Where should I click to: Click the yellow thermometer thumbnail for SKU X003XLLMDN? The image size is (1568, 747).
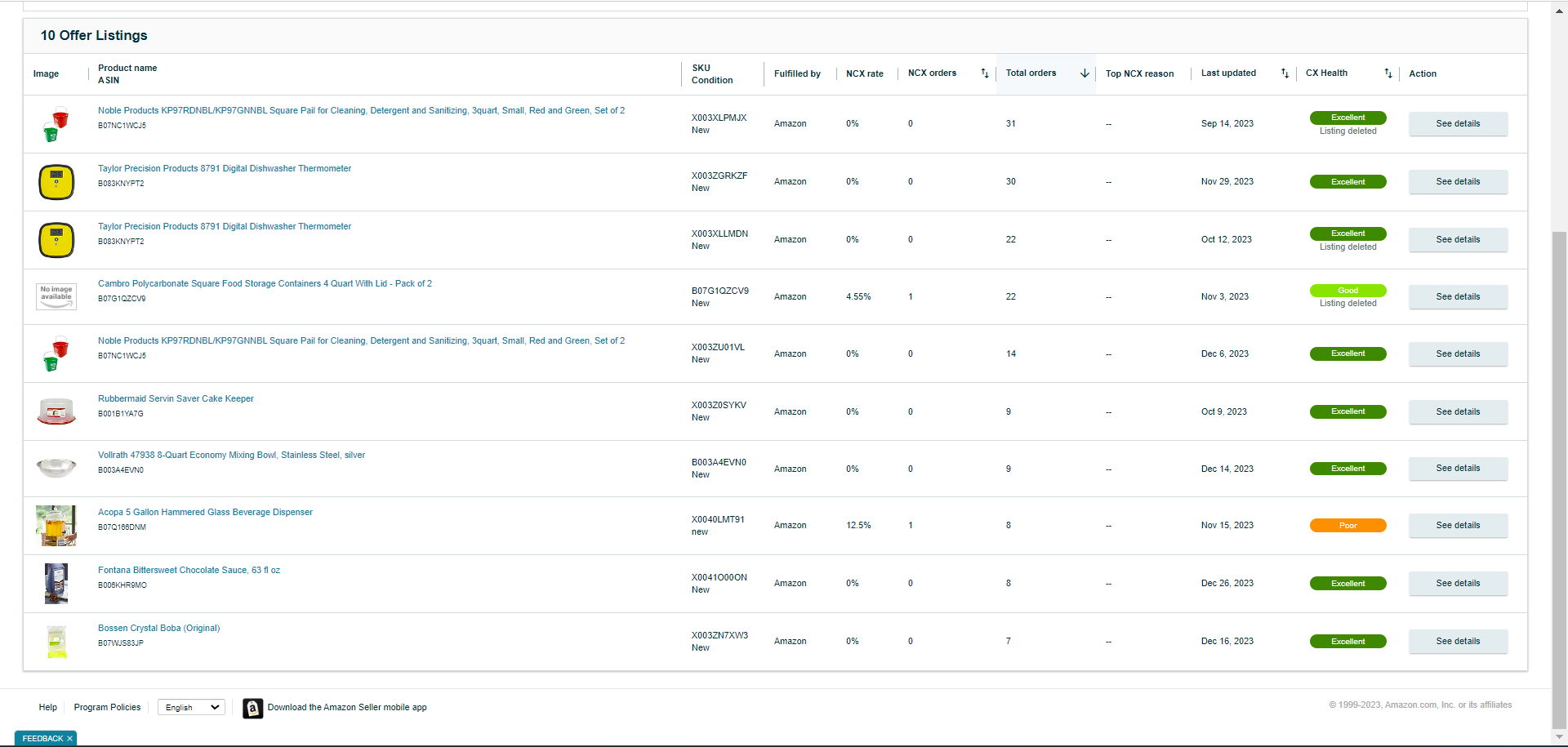56,240
